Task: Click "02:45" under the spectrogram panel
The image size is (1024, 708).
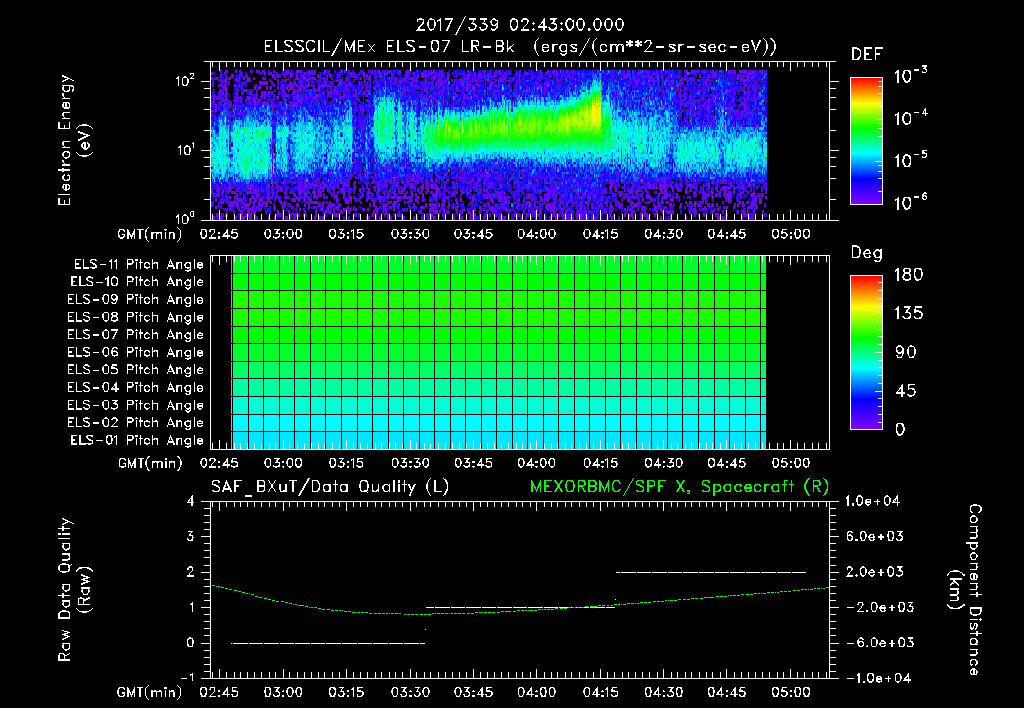Action: click(x=219, y=234)
